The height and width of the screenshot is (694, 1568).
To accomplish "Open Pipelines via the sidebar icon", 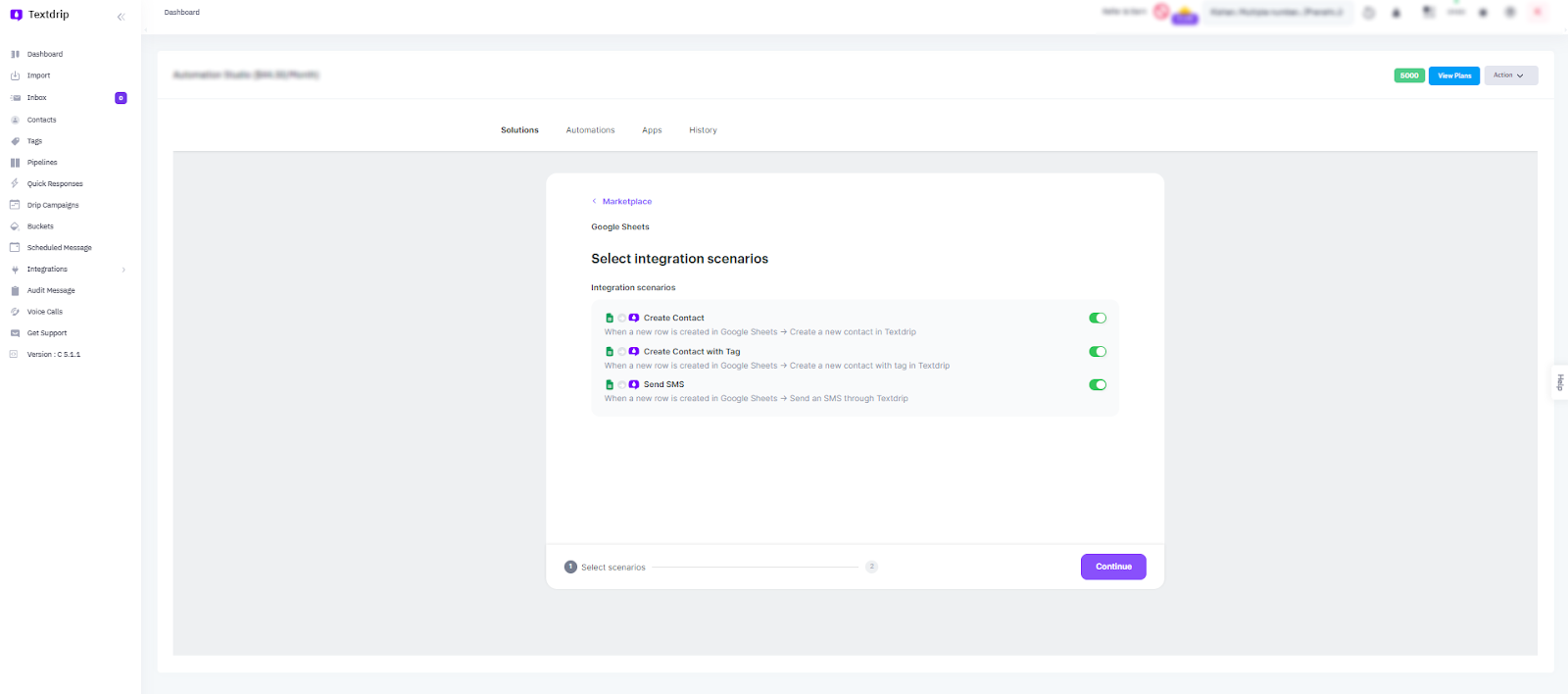I will click(15, 163).
